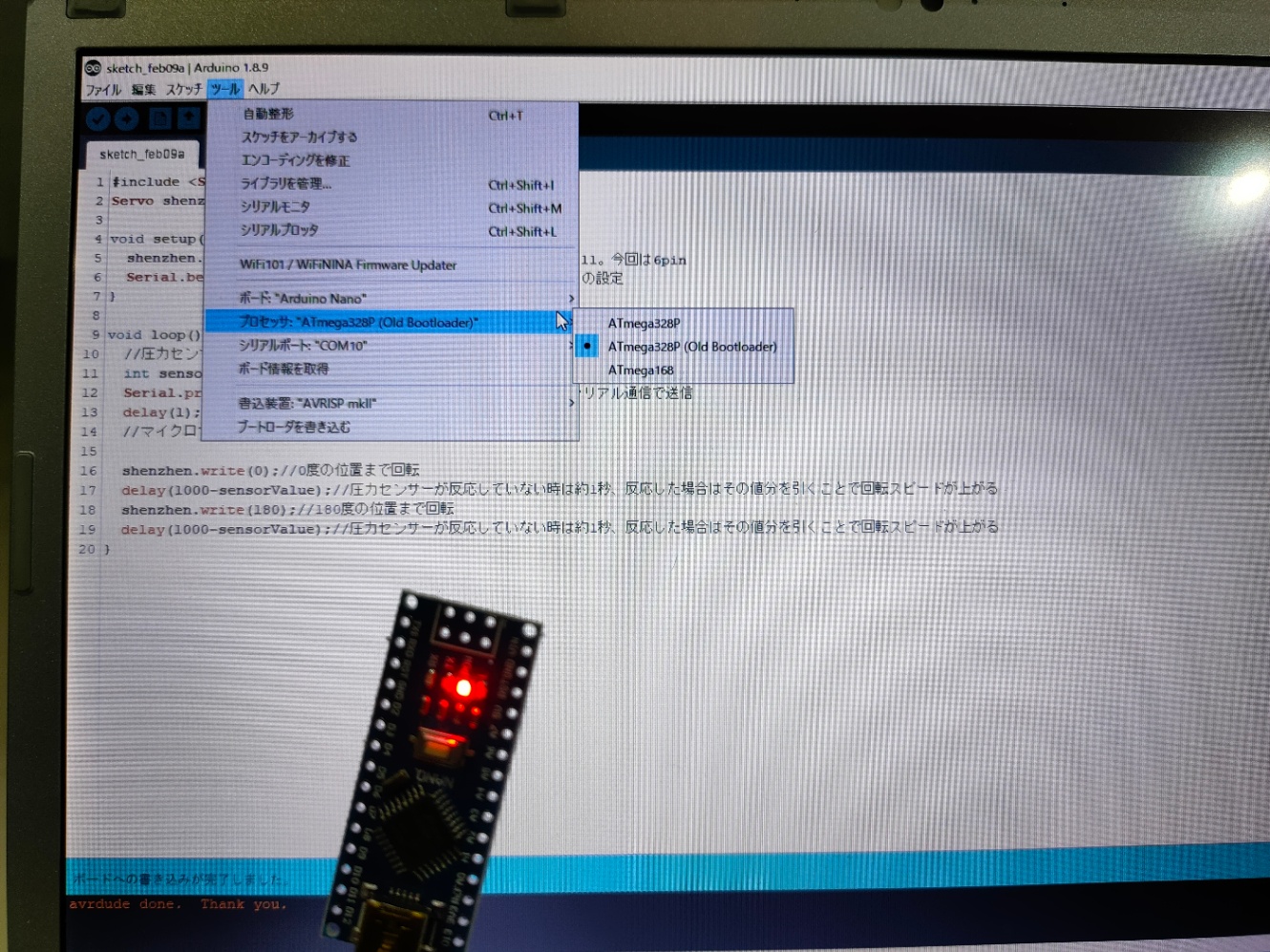This screenshot has width=1270, height=952.
Task: Open シリアルプロッタ from the menu
Action: point(392,230)
